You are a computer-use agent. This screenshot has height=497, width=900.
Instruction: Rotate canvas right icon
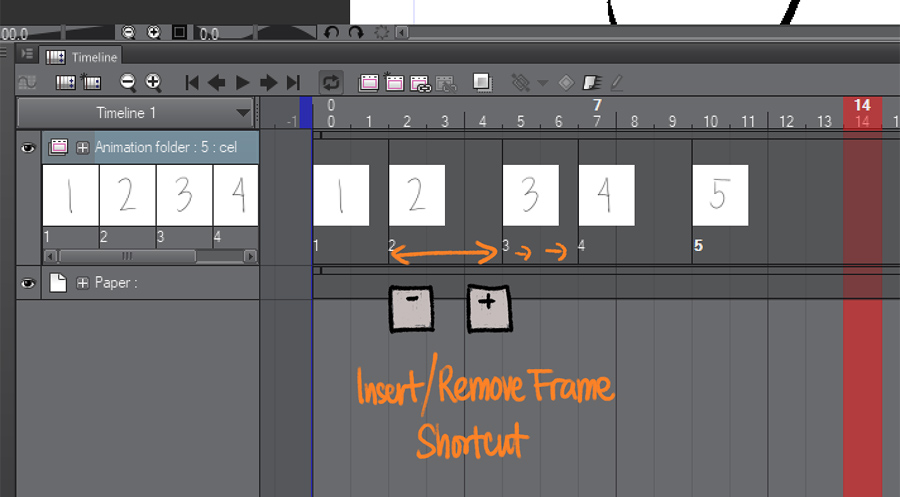[x=356, y=33]
